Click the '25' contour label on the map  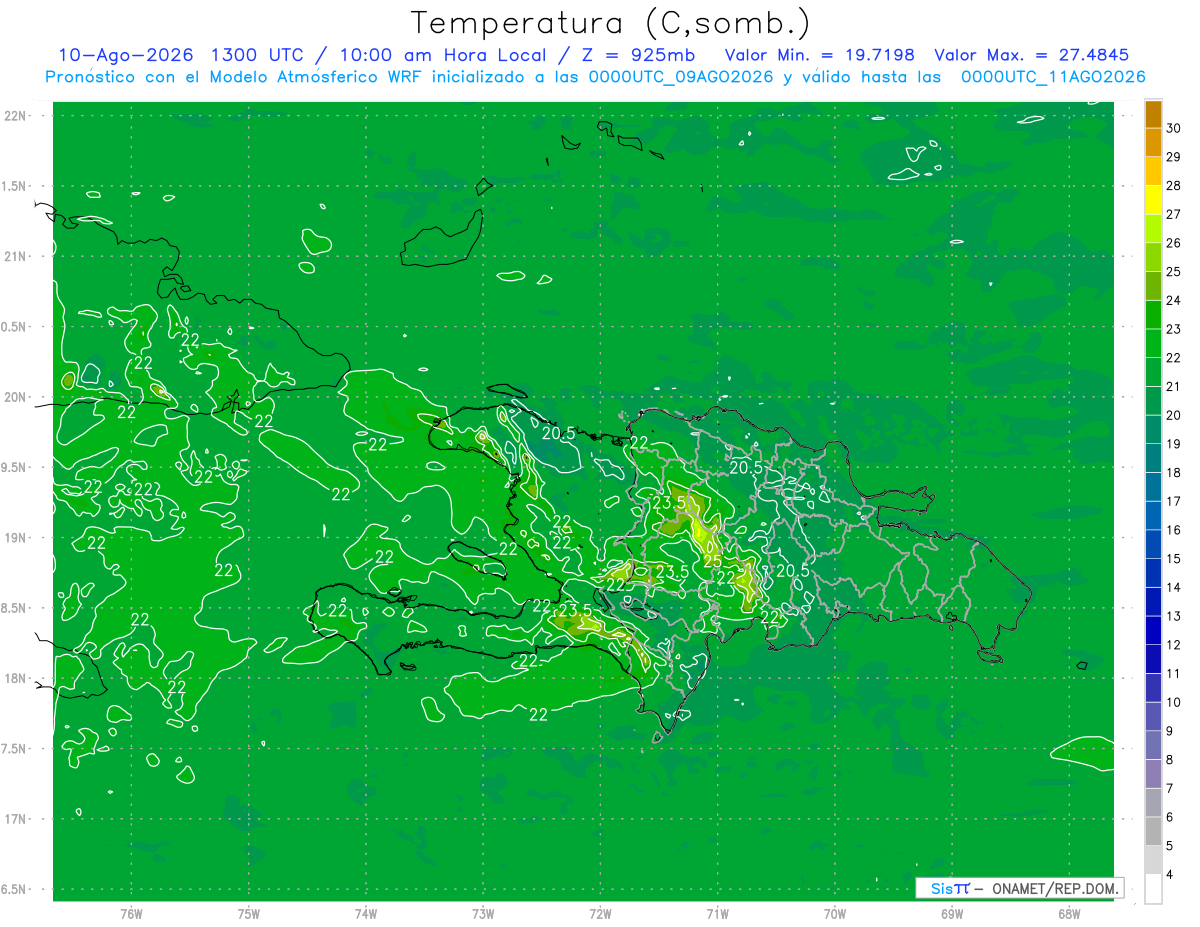pos(712,561)
